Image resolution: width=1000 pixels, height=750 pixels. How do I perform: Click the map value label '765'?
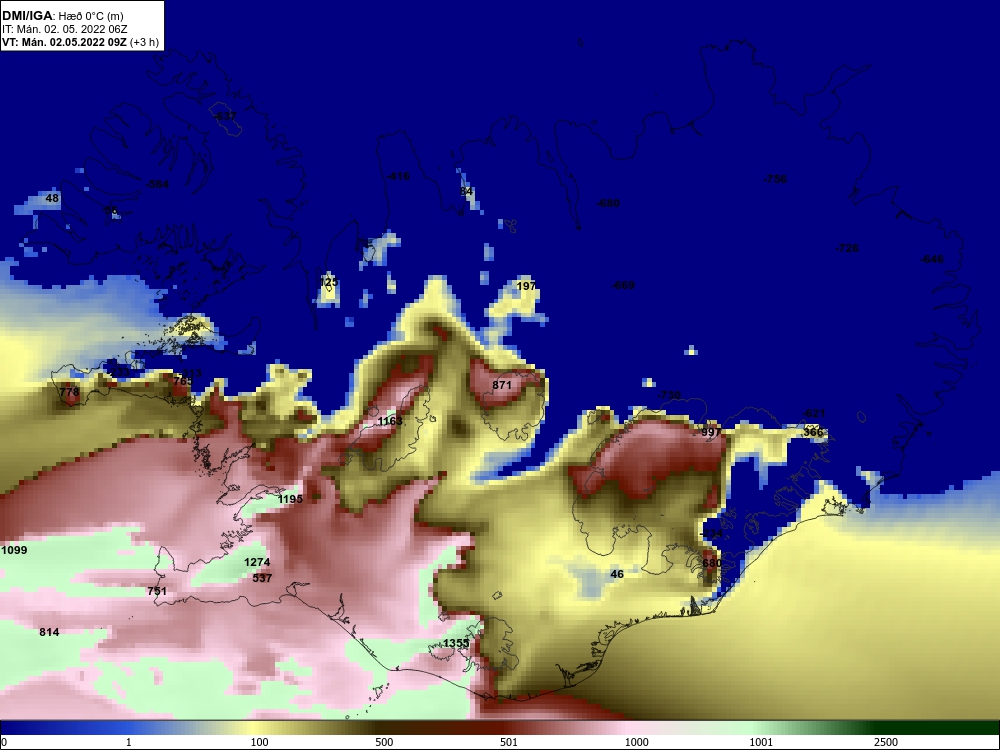[x=182, y=381]
